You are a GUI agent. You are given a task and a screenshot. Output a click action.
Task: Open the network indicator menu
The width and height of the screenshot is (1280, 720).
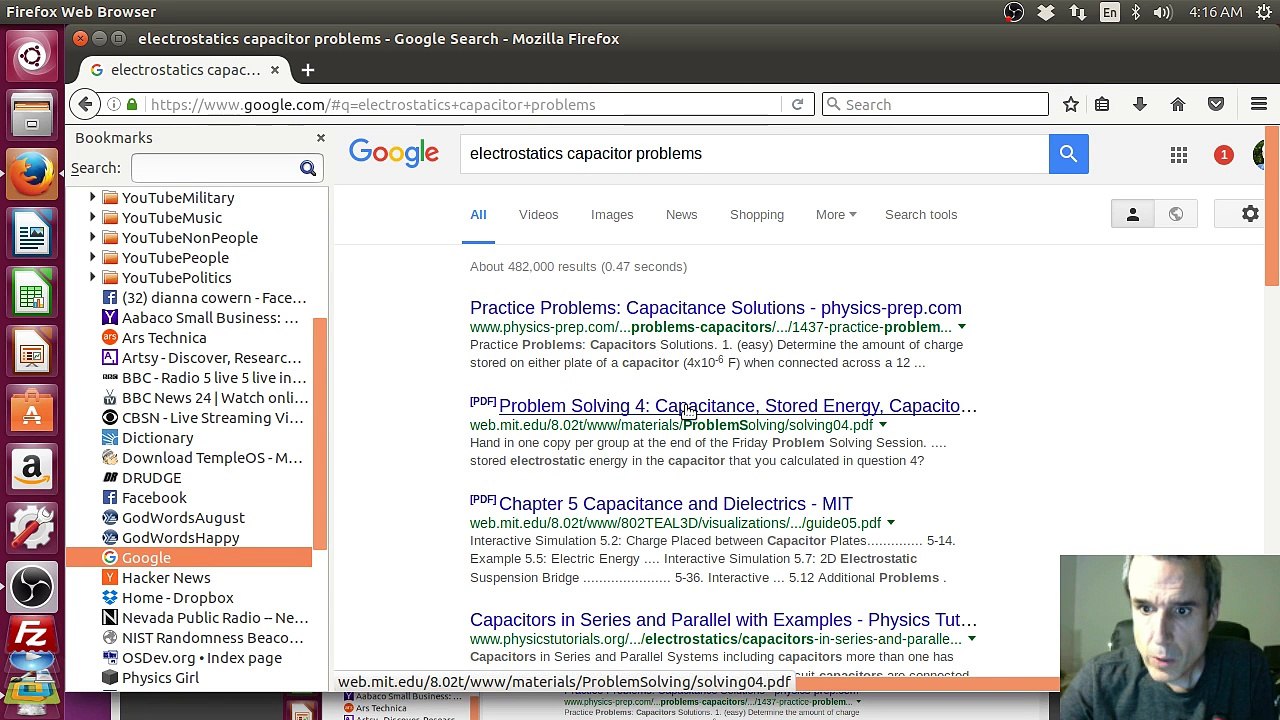pyautogui.click(x=1077, y=12)
